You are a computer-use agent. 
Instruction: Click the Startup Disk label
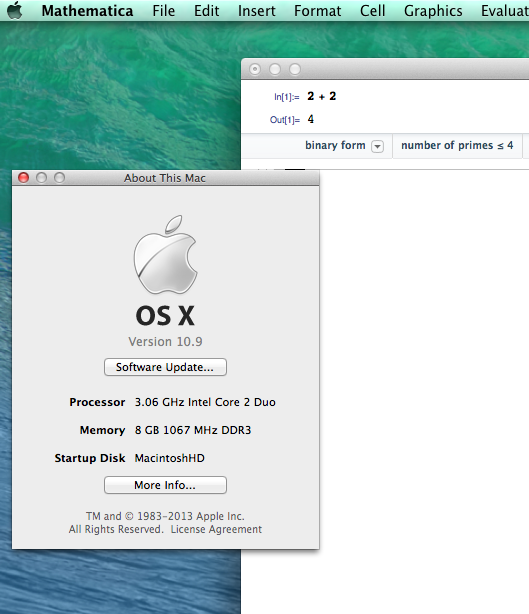tap(90, 458)
